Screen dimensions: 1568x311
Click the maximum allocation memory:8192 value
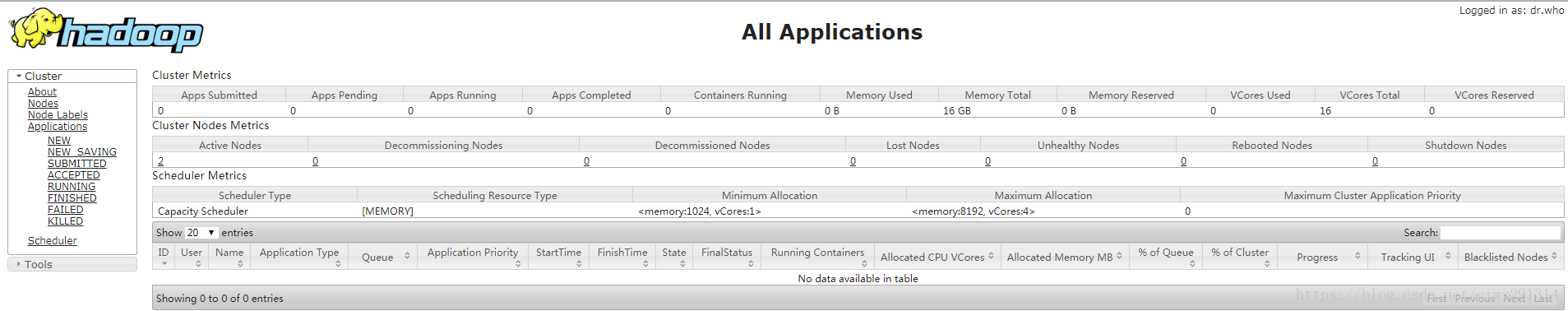(974, 211)
